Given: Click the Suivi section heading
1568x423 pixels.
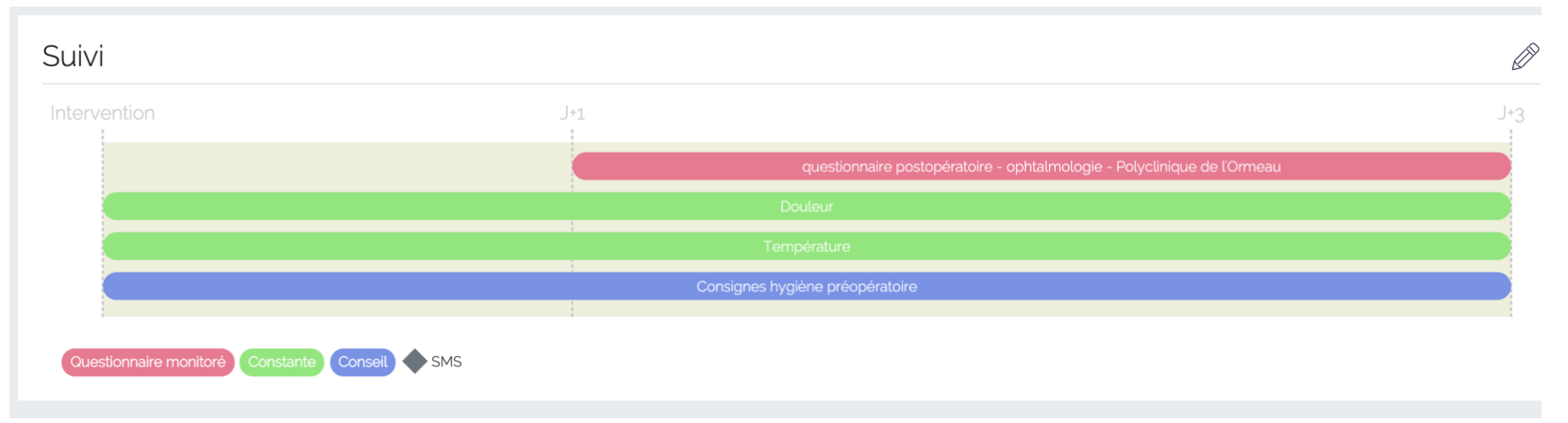Looking at the screenshot, I should (73, 57).
